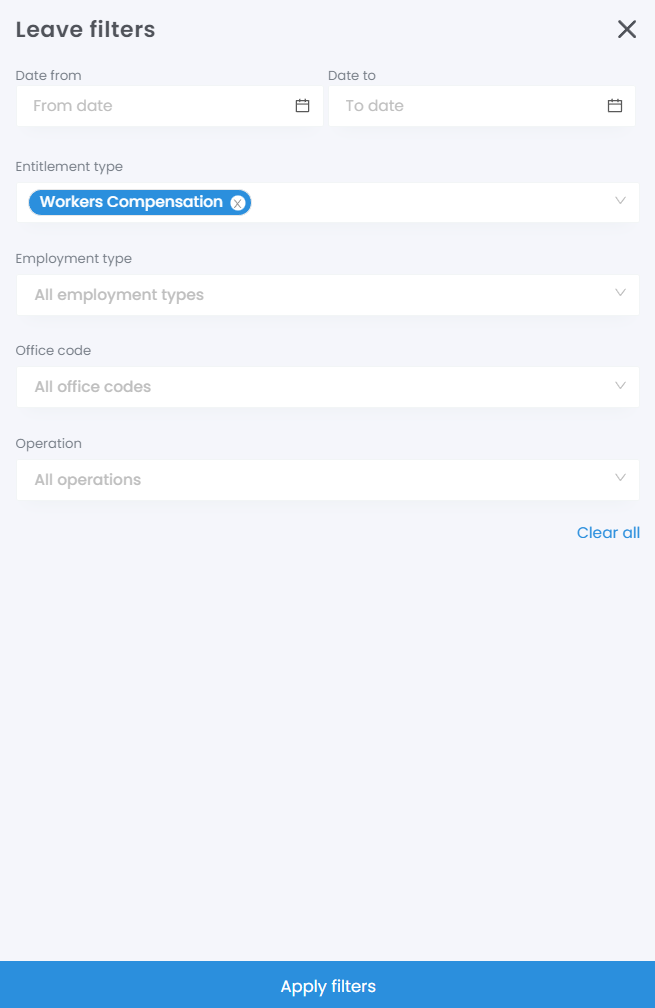Click the All office codes placeholder
The height and width of the screenshot is (1008, 655).
click(93, 387)
